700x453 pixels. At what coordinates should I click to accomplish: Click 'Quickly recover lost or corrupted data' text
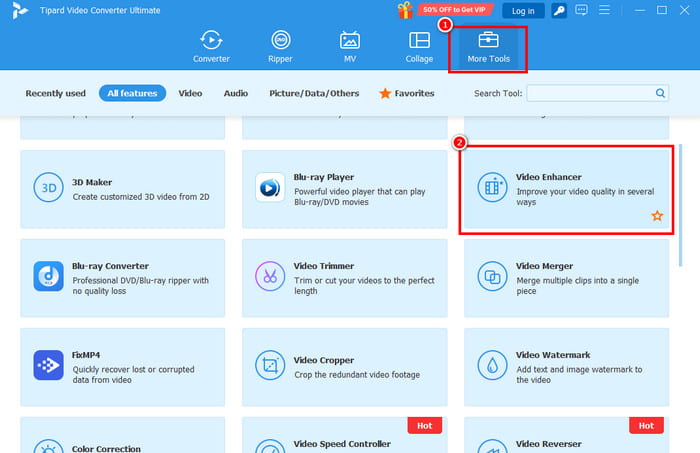(x=133, y=374)
